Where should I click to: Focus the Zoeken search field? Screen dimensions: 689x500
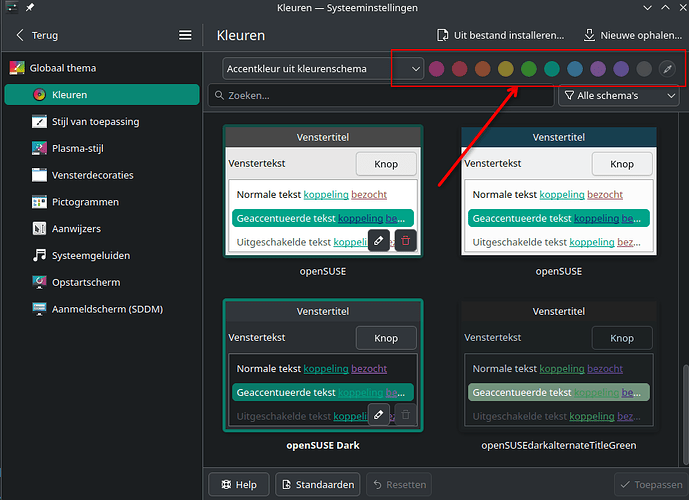coord(381,95)
